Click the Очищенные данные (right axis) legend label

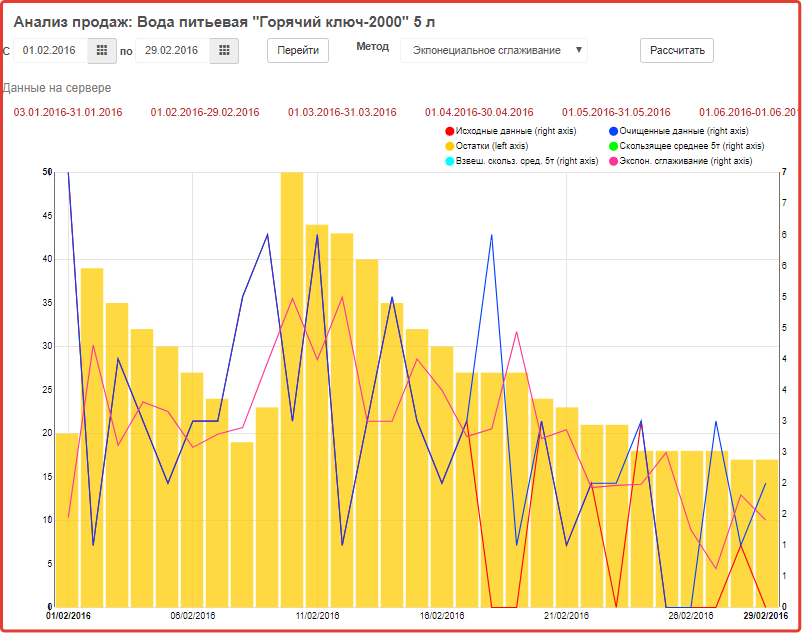(x=684, y=131)
